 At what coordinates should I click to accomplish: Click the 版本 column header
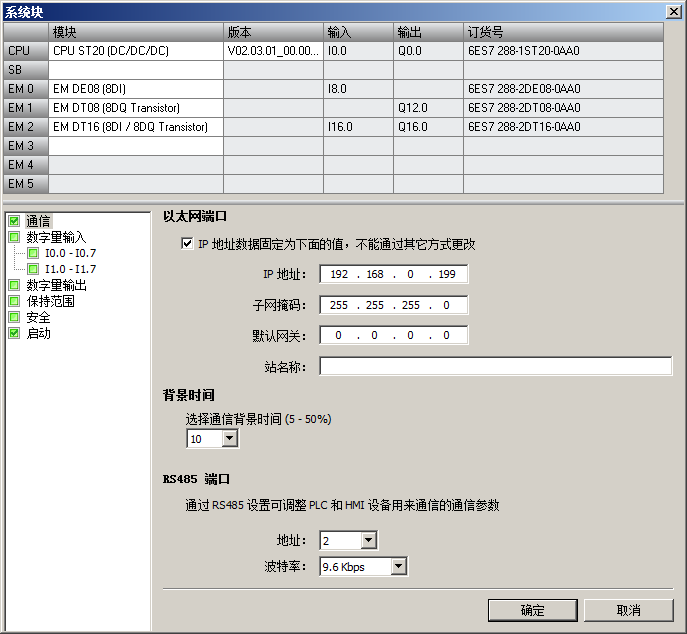click(x=273, y=32)
